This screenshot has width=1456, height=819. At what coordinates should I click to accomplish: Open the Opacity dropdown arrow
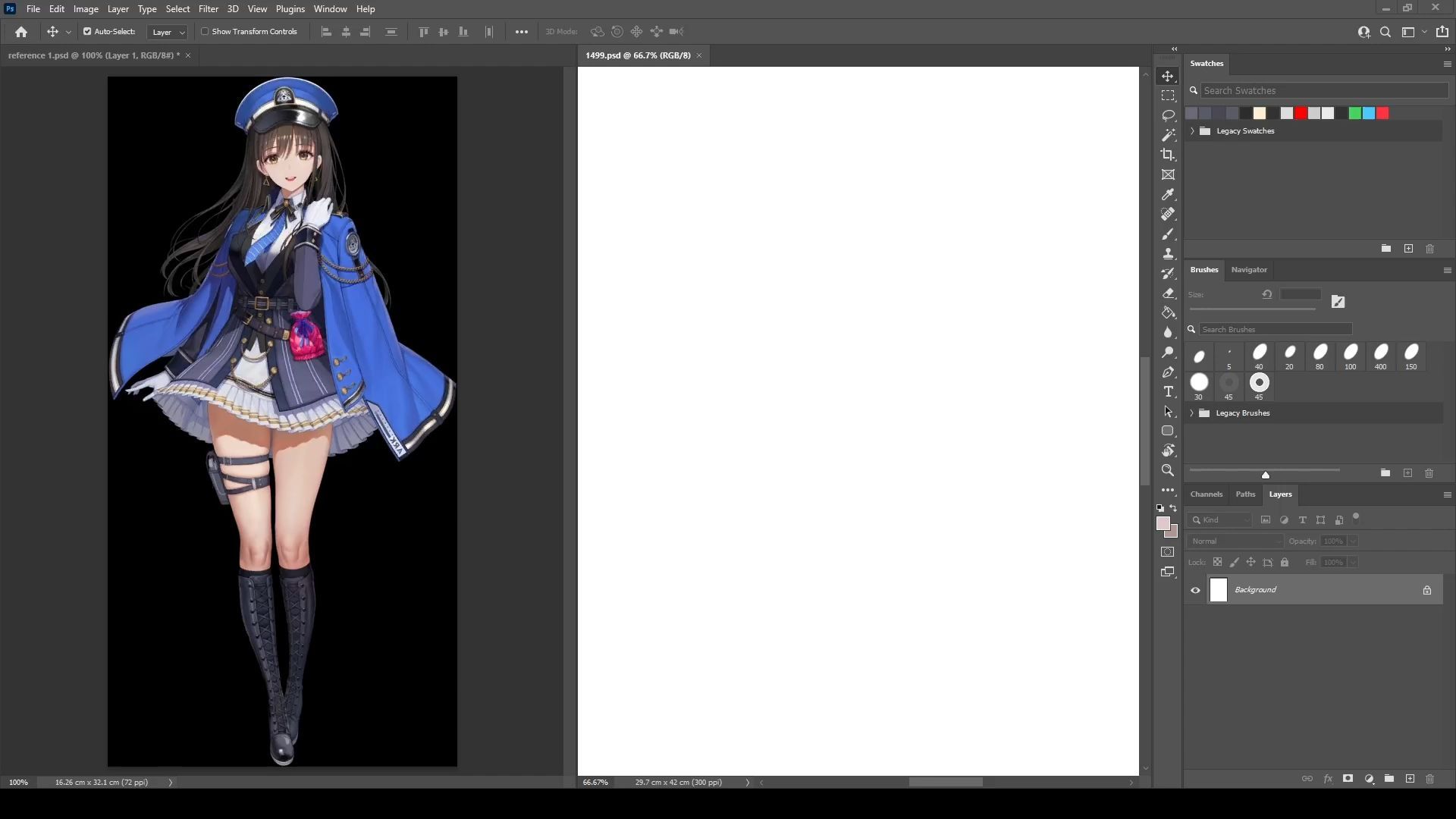pos(1353,541)
